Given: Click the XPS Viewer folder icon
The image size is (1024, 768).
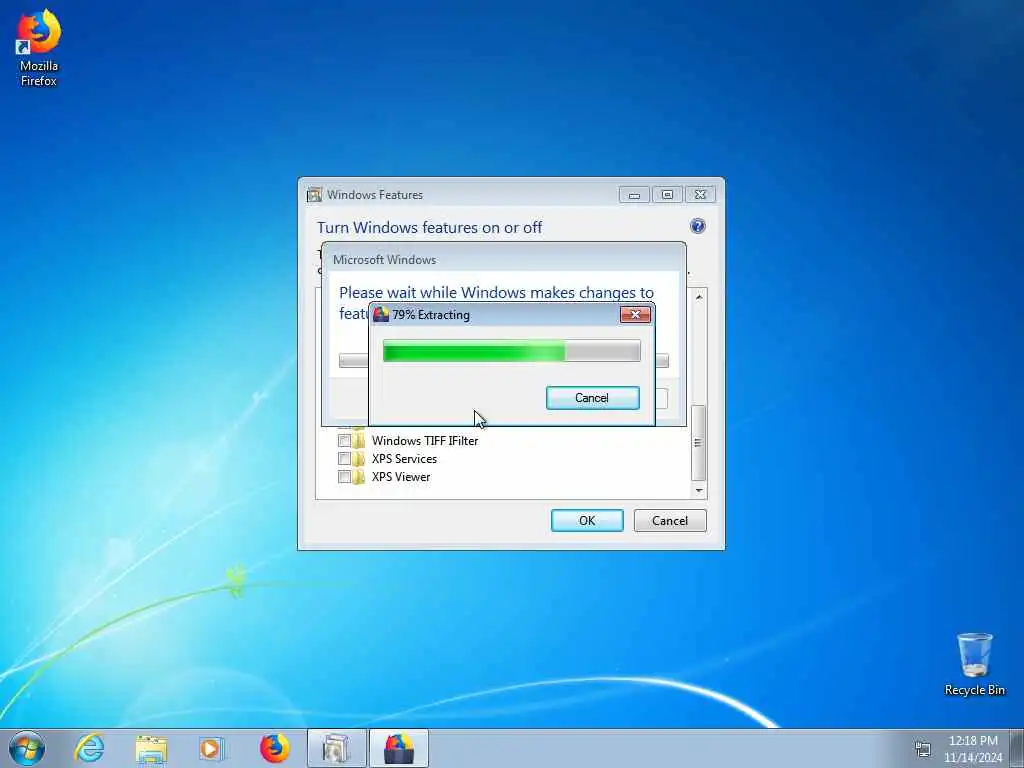Looking at the screenshot, I should tap(359, 477).
